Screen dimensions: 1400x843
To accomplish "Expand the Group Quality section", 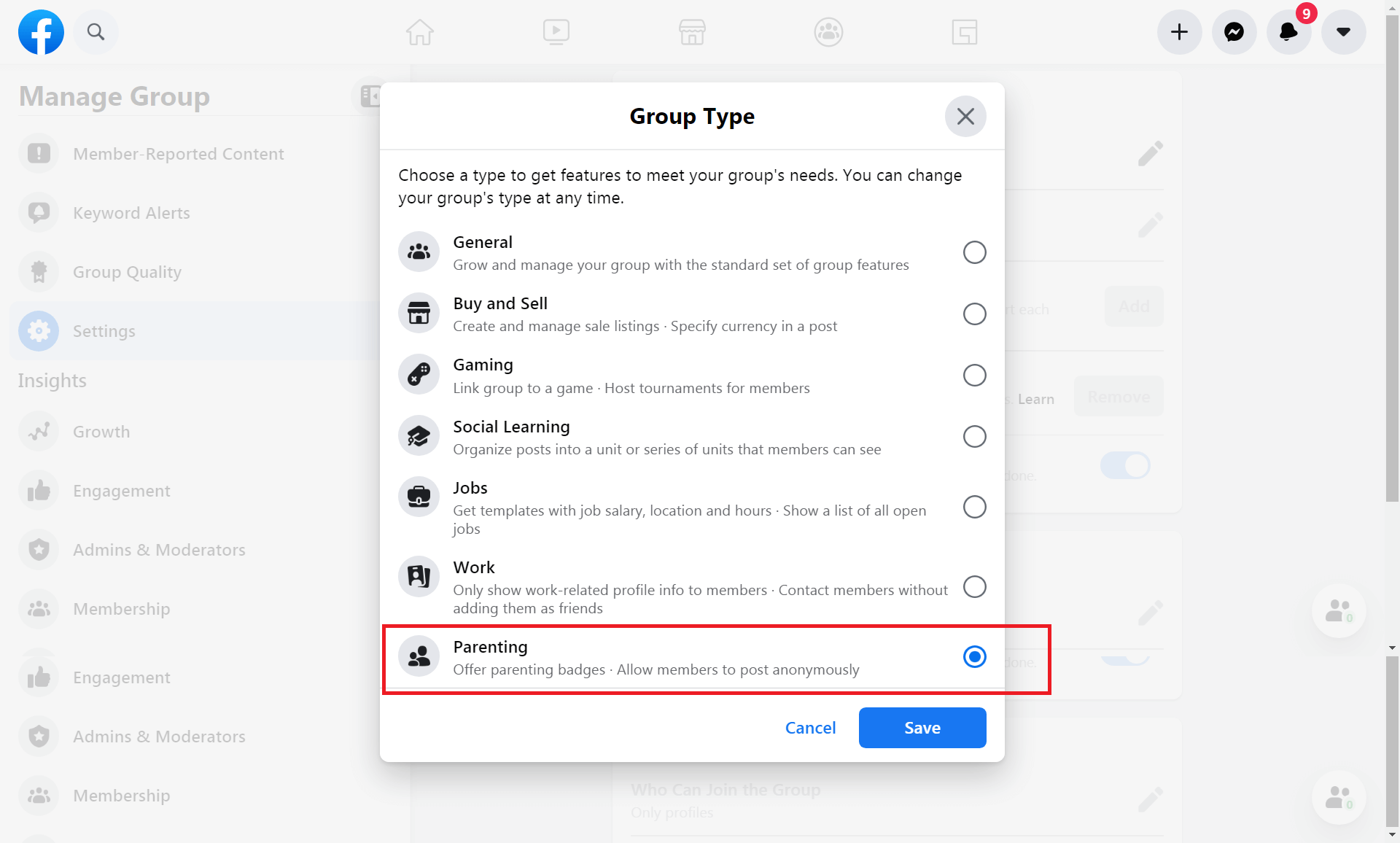I will (127, 271).
